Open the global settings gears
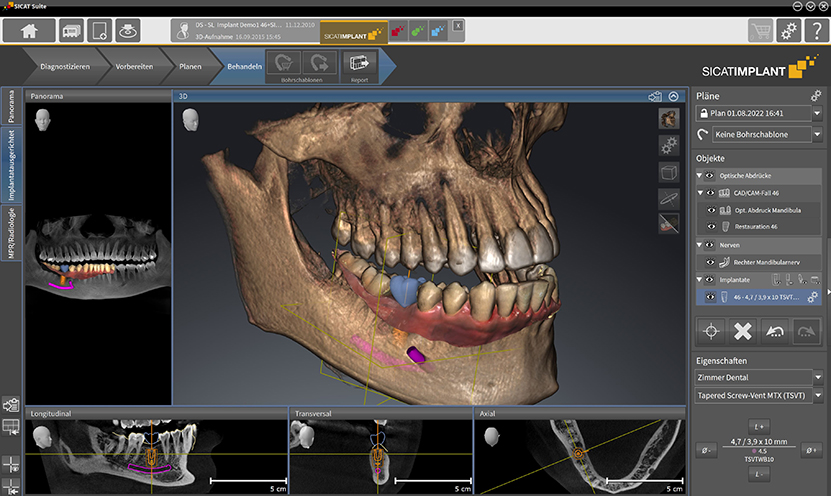 [x=789, y=31]
